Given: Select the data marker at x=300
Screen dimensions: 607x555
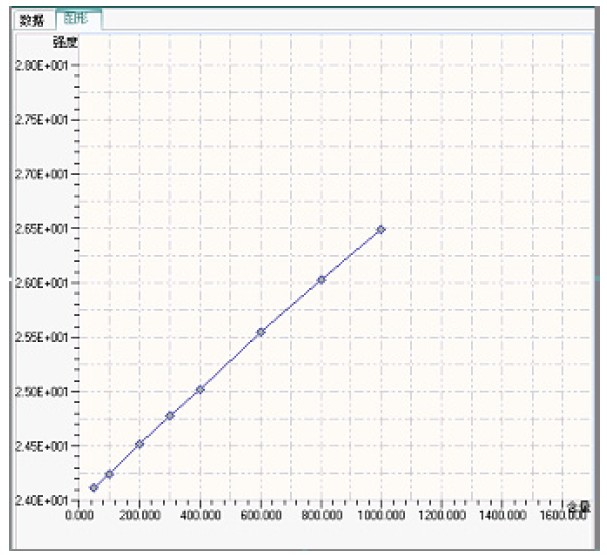Looking at the screenshot, I should click(170, 415).
